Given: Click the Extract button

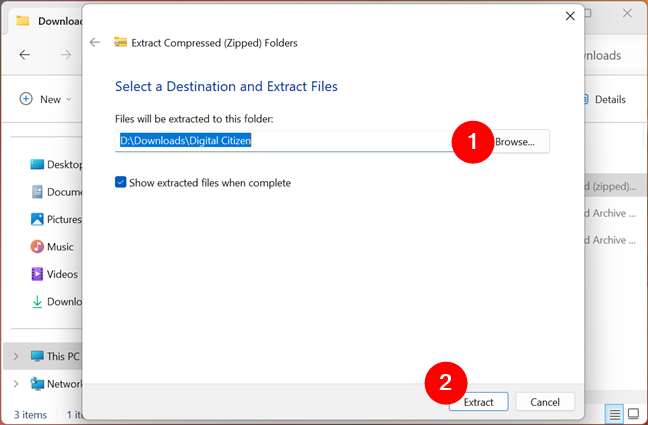Looking at the screenshot, I should pyautogui.click(x=479, y=401).
